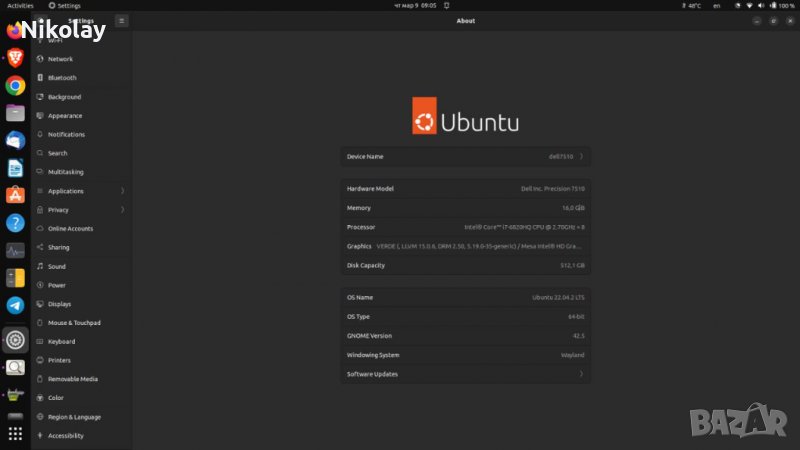The width and height of the screenshot is (800, 450).
Task: Open Google Chrome from the dock
Action: pos(15,86)
